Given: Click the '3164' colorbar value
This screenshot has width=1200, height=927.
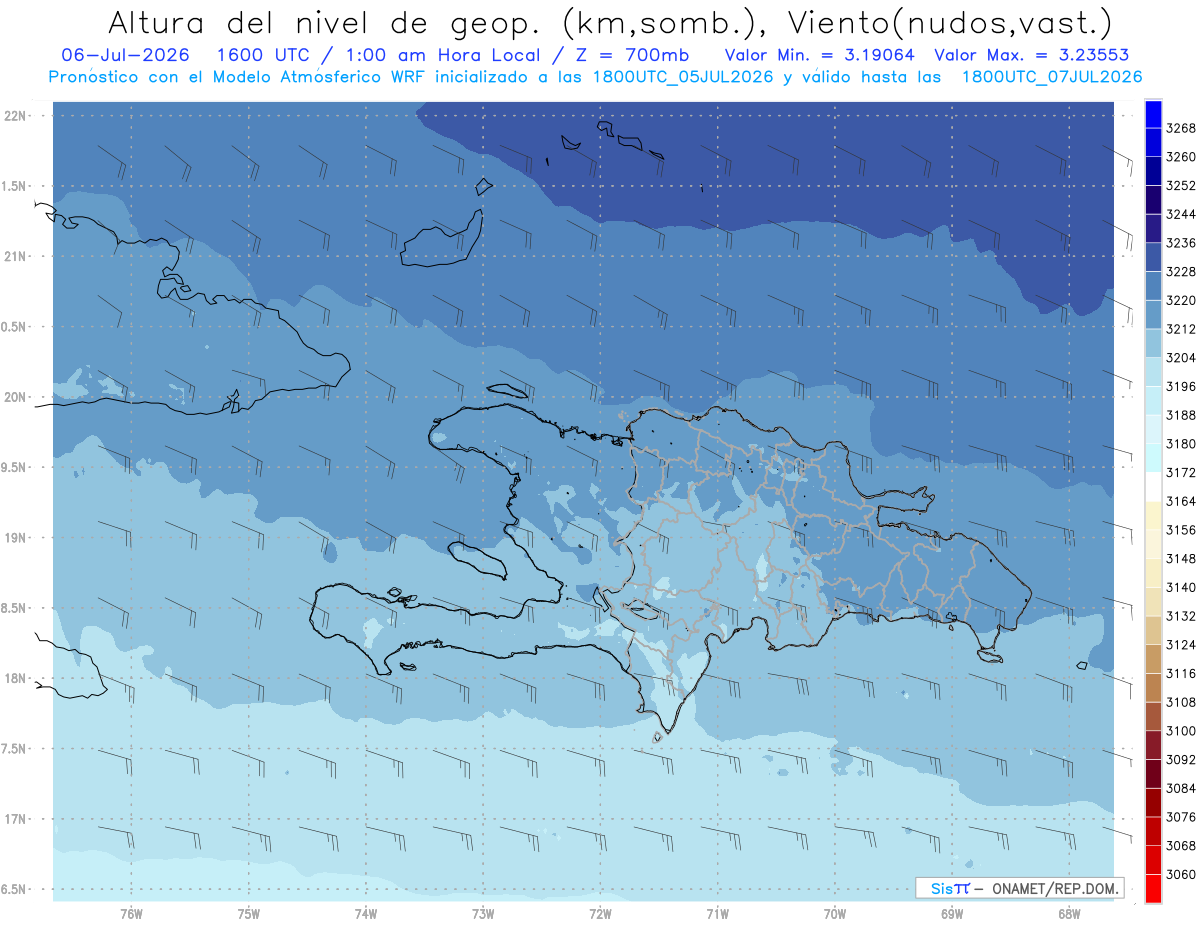Looking at the screenshot, I should [x=1181, y=501].
